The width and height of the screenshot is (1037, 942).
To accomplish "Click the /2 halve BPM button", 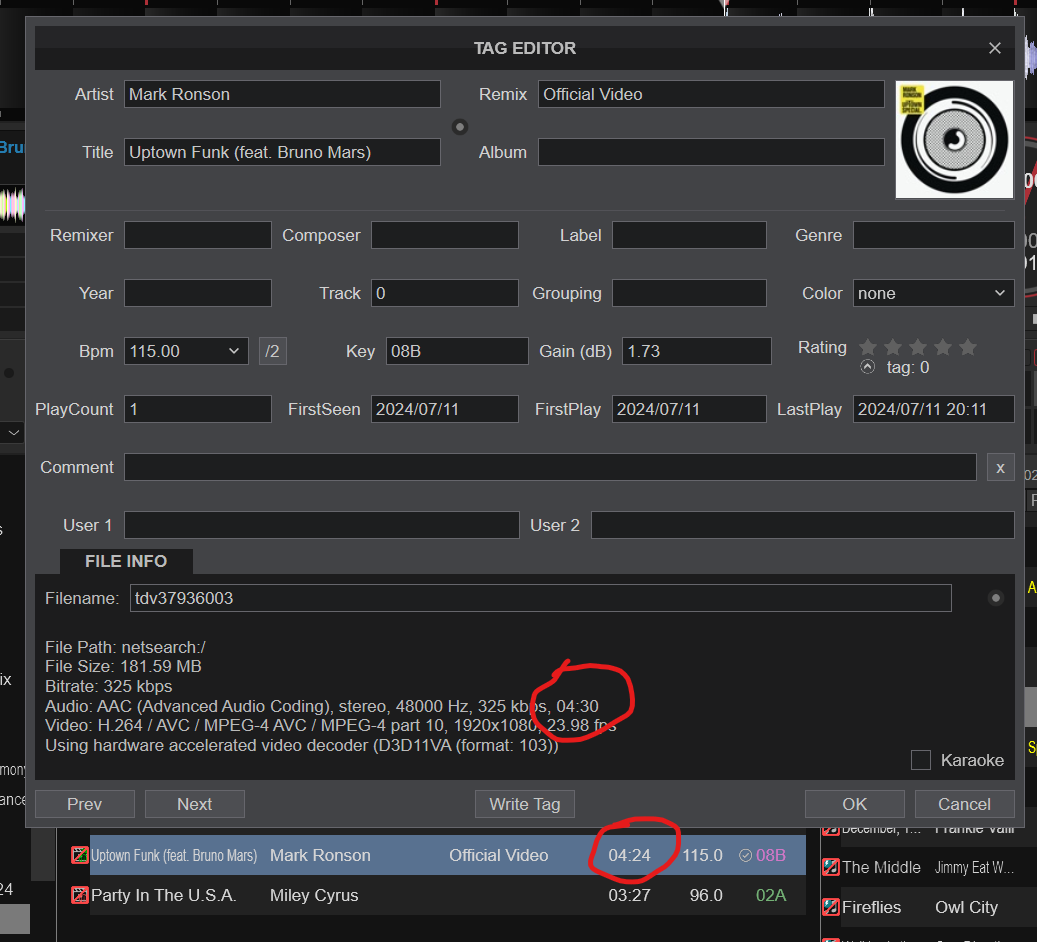I will 272,351.
